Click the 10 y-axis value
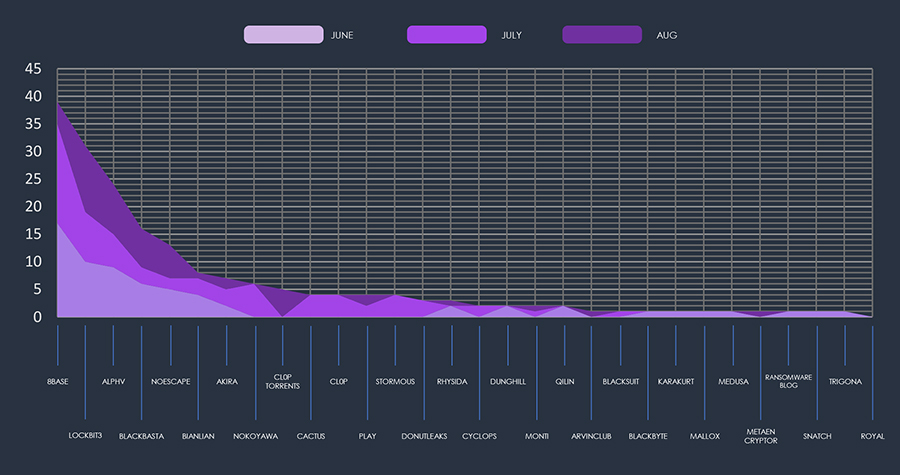Screen dimensions: 900x475 pyautogui.click(x=33, y=262)
